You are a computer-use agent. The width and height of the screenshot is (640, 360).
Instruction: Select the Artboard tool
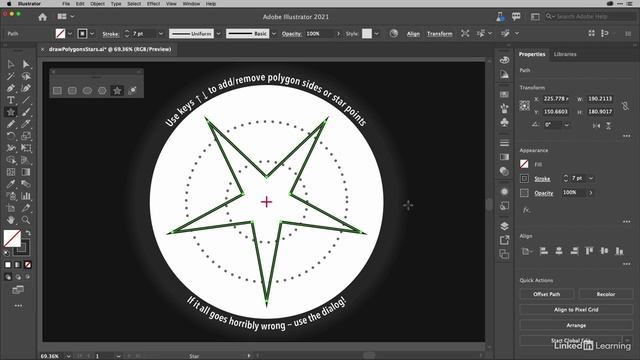[11, 208]
